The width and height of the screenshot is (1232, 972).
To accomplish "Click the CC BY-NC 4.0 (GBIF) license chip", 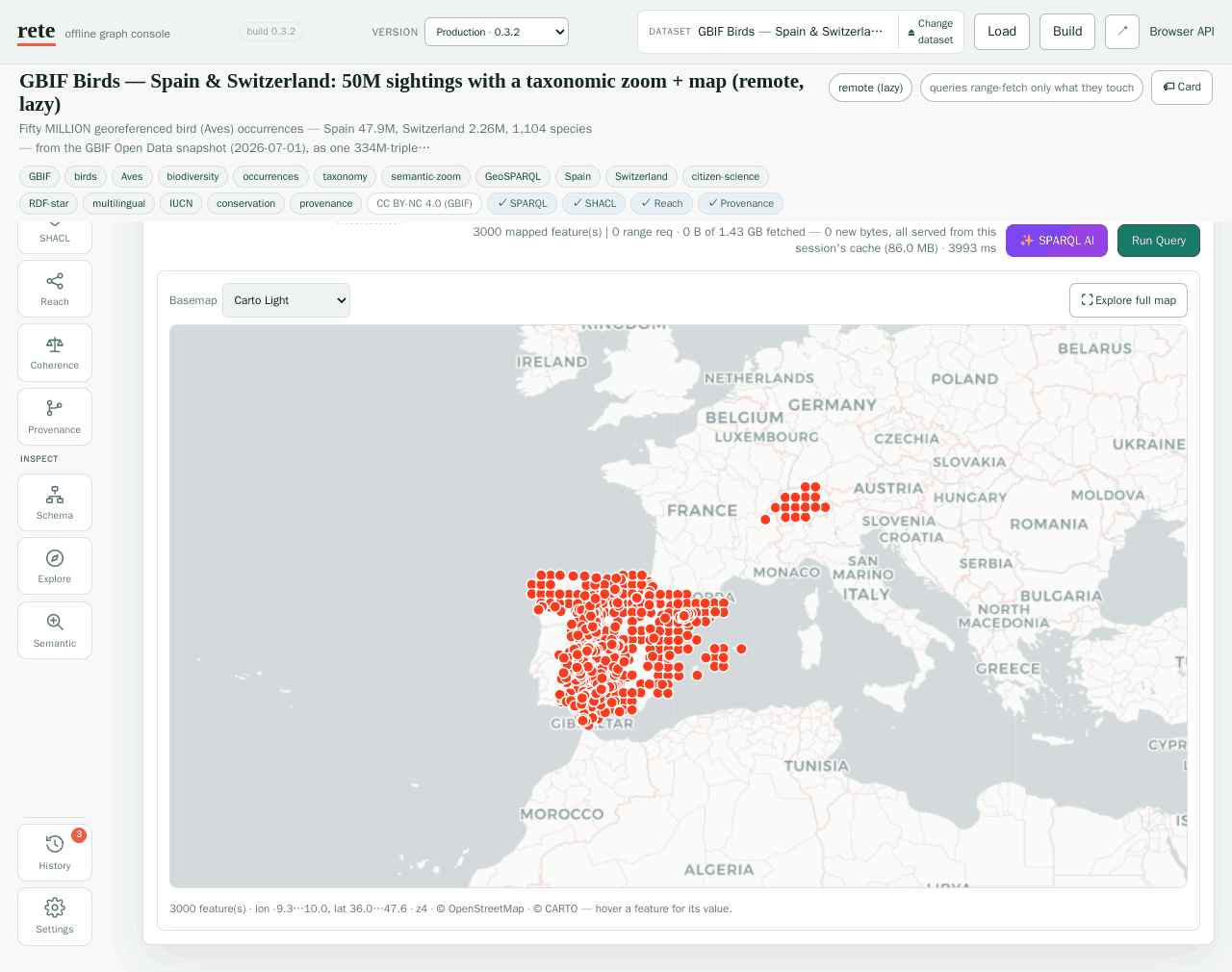I will (x=424, y=203).
